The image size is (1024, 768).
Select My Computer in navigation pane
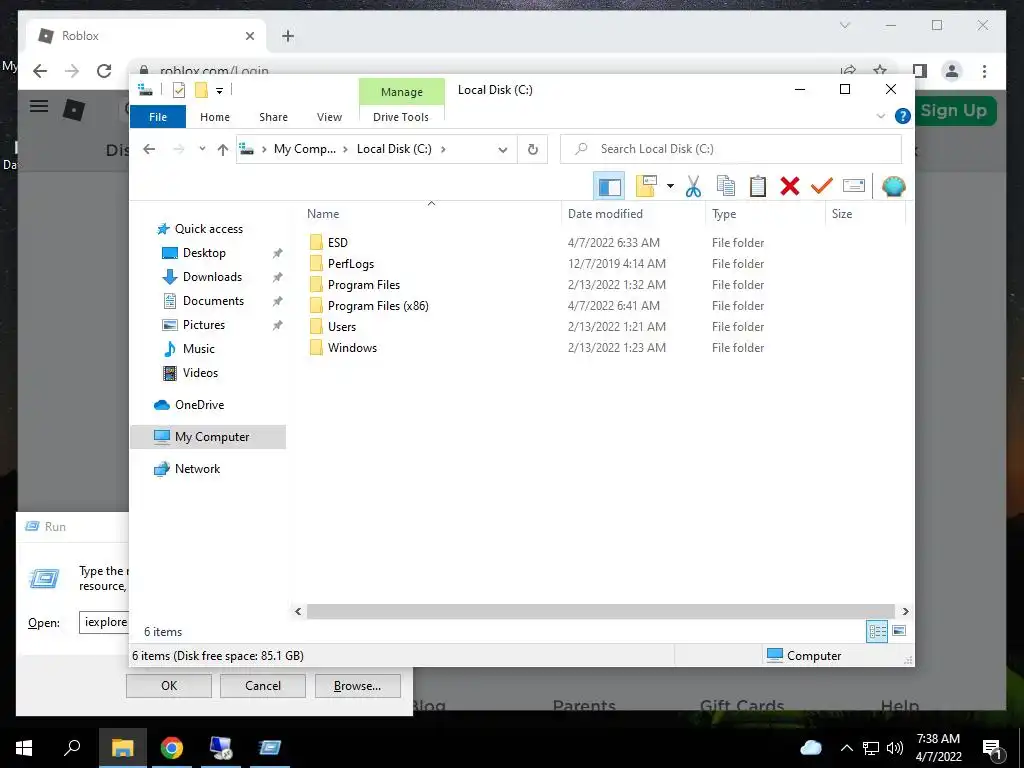click(x=208, y=437)
